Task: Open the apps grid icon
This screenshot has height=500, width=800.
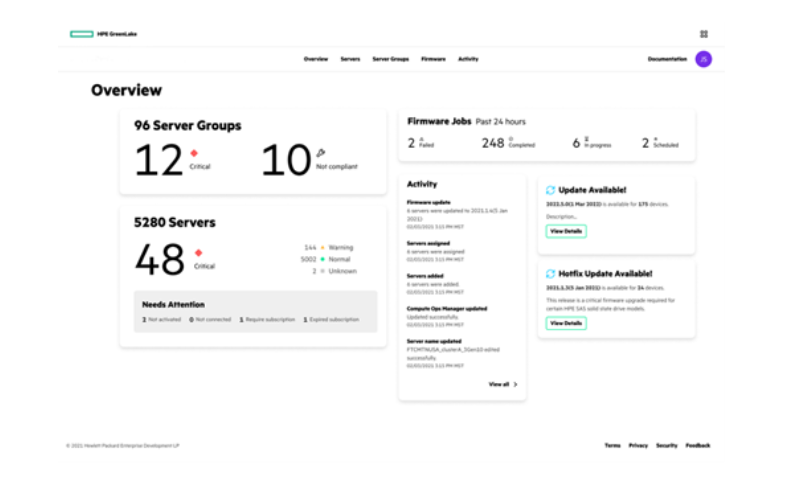Action: click(x=704, y=34)
